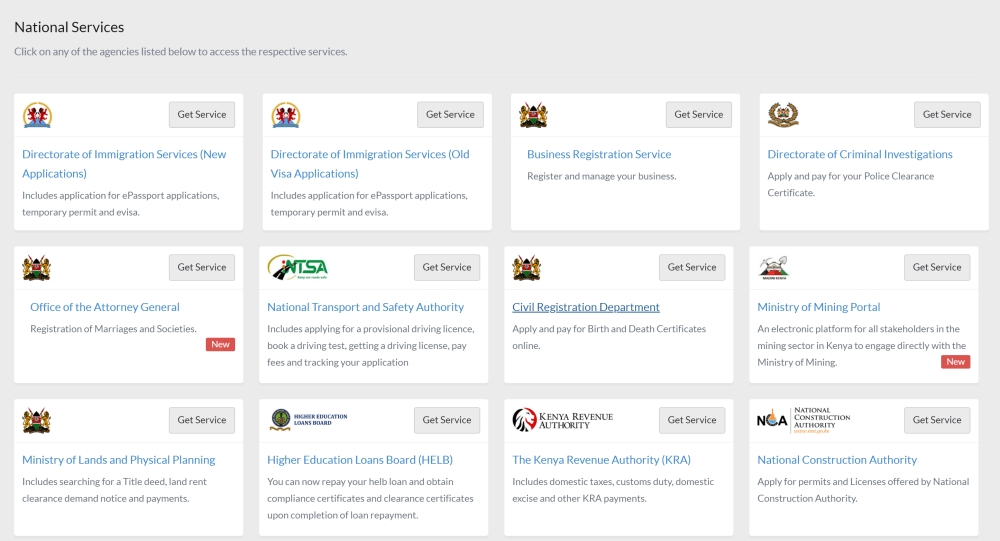
Task: Click the Criminal Investigations emblem
Action: pos(783,115)
